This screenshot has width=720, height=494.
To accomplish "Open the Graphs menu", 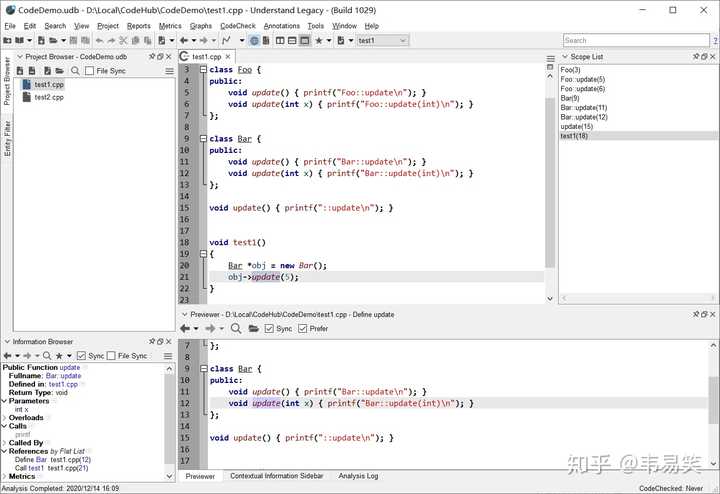I will 201,26.
